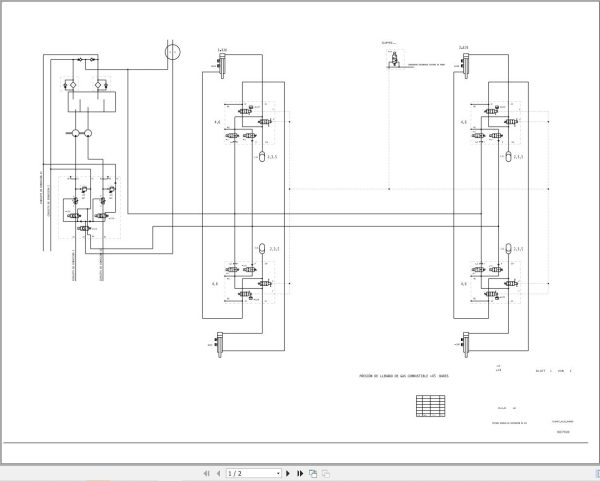The height and width of the screenshot is (481, 600).
Task: Click the greyed-out next view icon
Action: coord(326,473)
